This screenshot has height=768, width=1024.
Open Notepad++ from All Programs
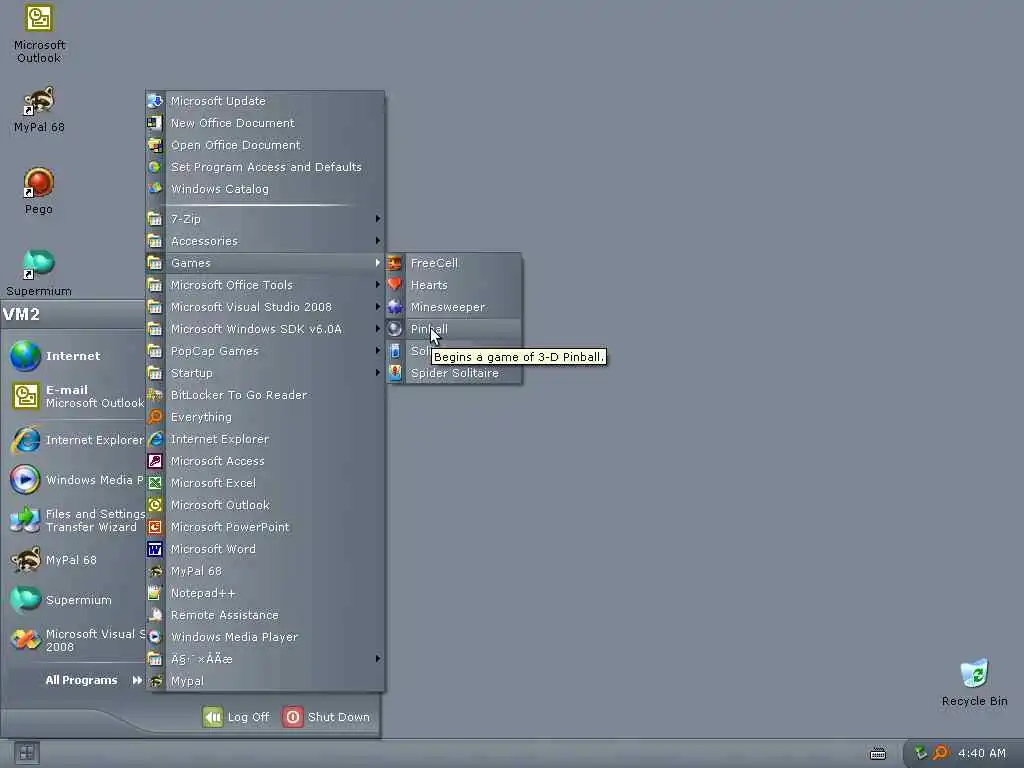coord(265,593)
